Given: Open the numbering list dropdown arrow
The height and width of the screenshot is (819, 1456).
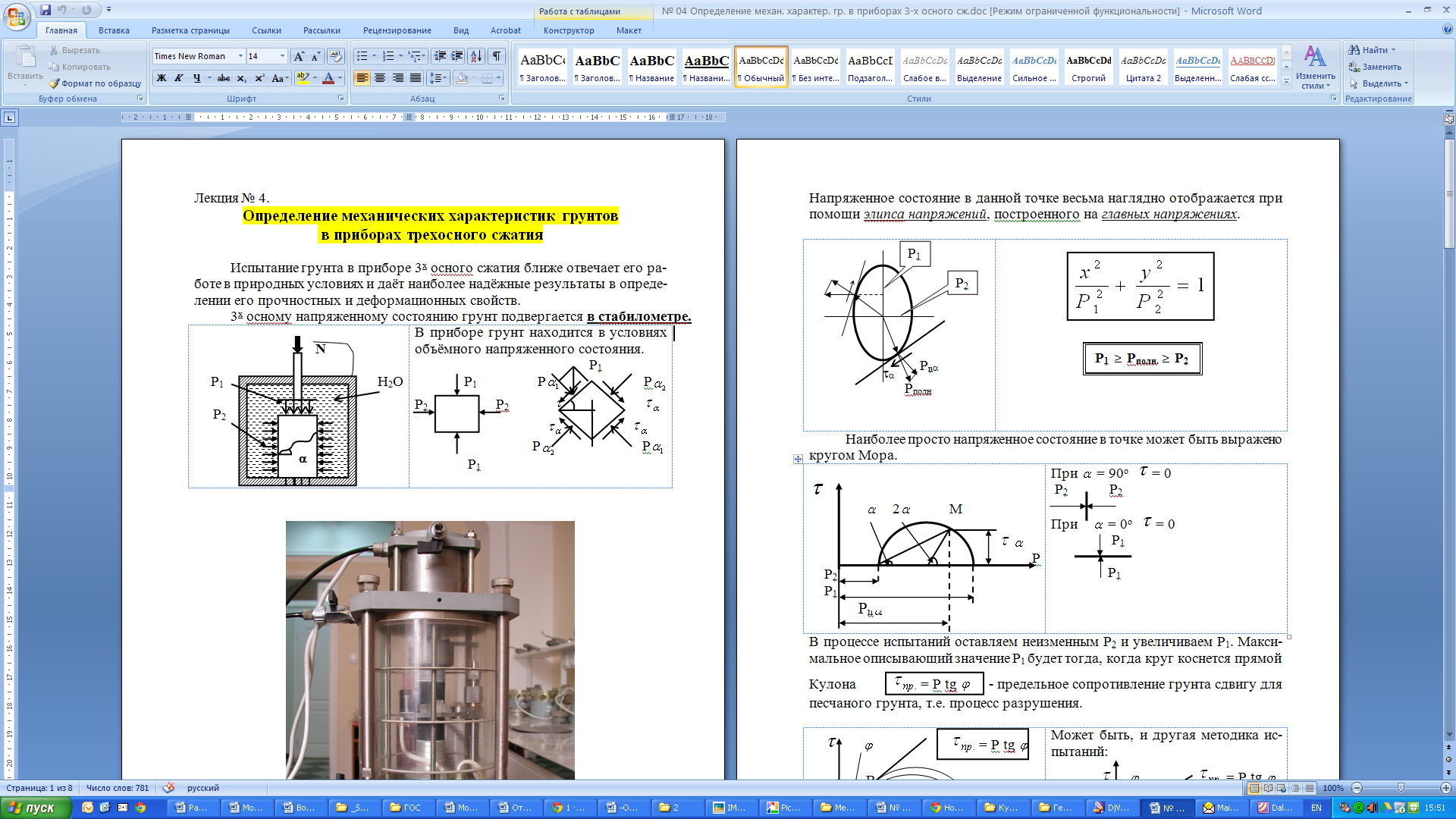Looking at the screenshot, I should coord(400,56).
